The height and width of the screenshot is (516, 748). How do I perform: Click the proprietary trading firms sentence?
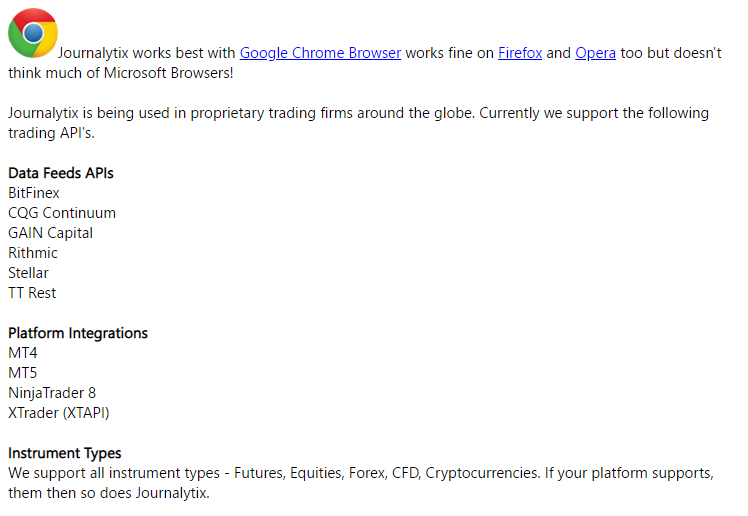click(241, 114)
